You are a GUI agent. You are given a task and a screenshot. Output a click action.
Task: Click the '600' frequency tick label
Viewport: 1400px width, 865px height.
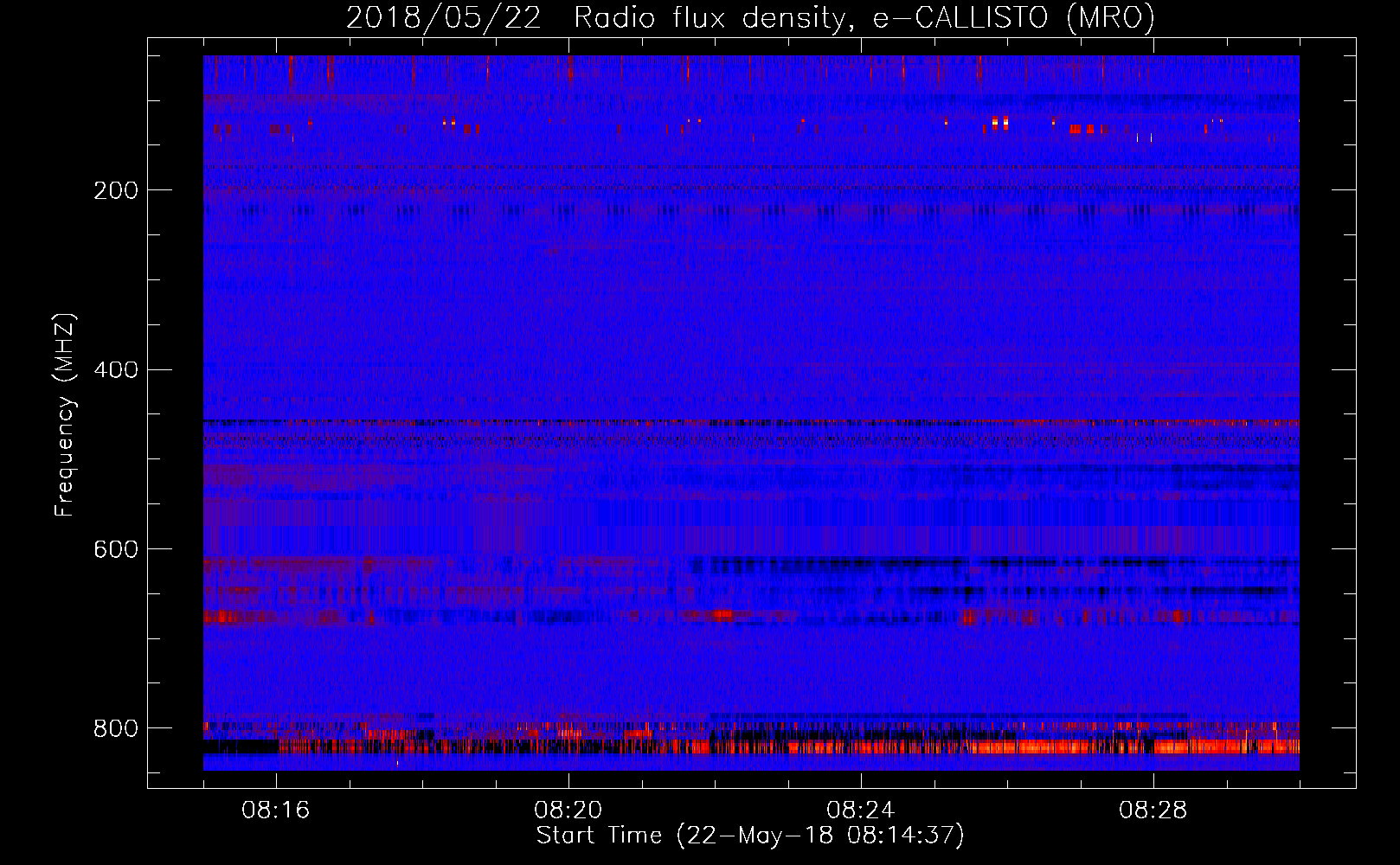pos(115,549)
